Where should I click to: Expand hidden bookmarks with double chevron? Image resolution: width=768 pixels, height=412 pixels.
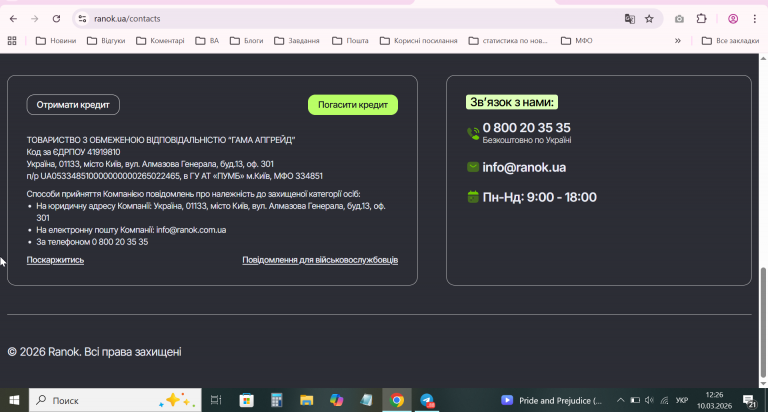[x=678, y=41]
